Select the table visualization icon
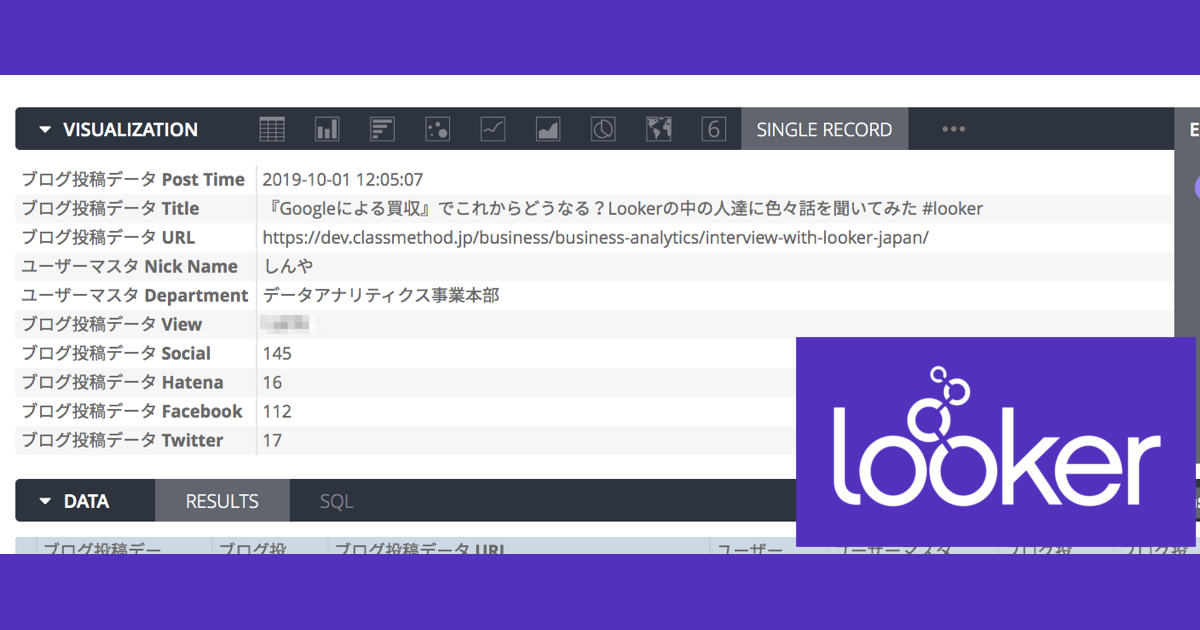Viewport: 1200px width, 630px height. coord(272,128)
